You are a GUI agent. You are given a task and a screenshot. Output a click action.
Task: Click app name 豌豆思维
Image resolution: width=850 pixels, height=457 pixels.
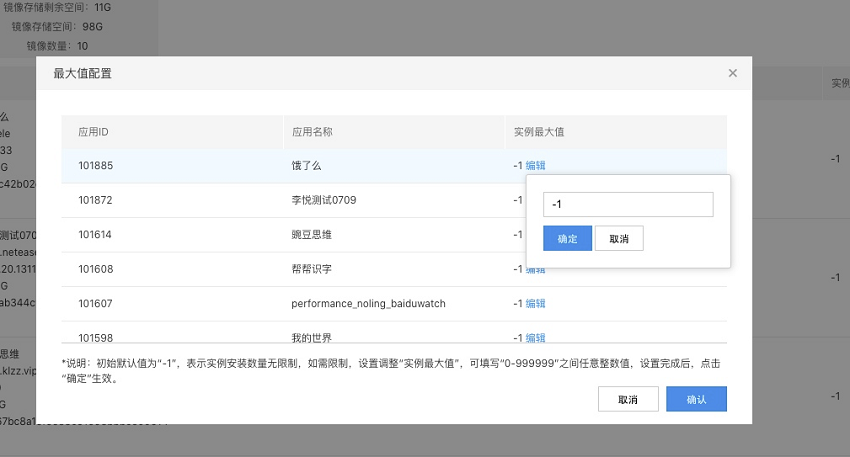[x=311, y=235]
